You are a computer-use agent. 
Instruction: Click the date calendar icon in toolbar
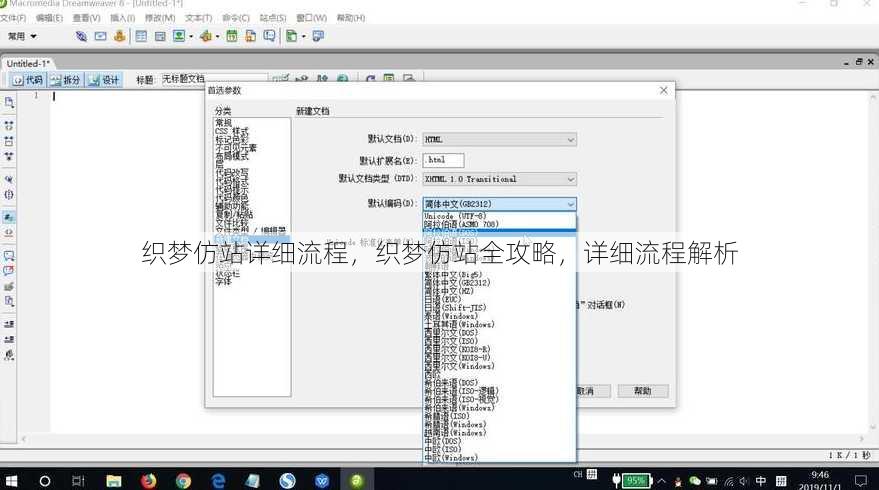(x=232, y=36)
